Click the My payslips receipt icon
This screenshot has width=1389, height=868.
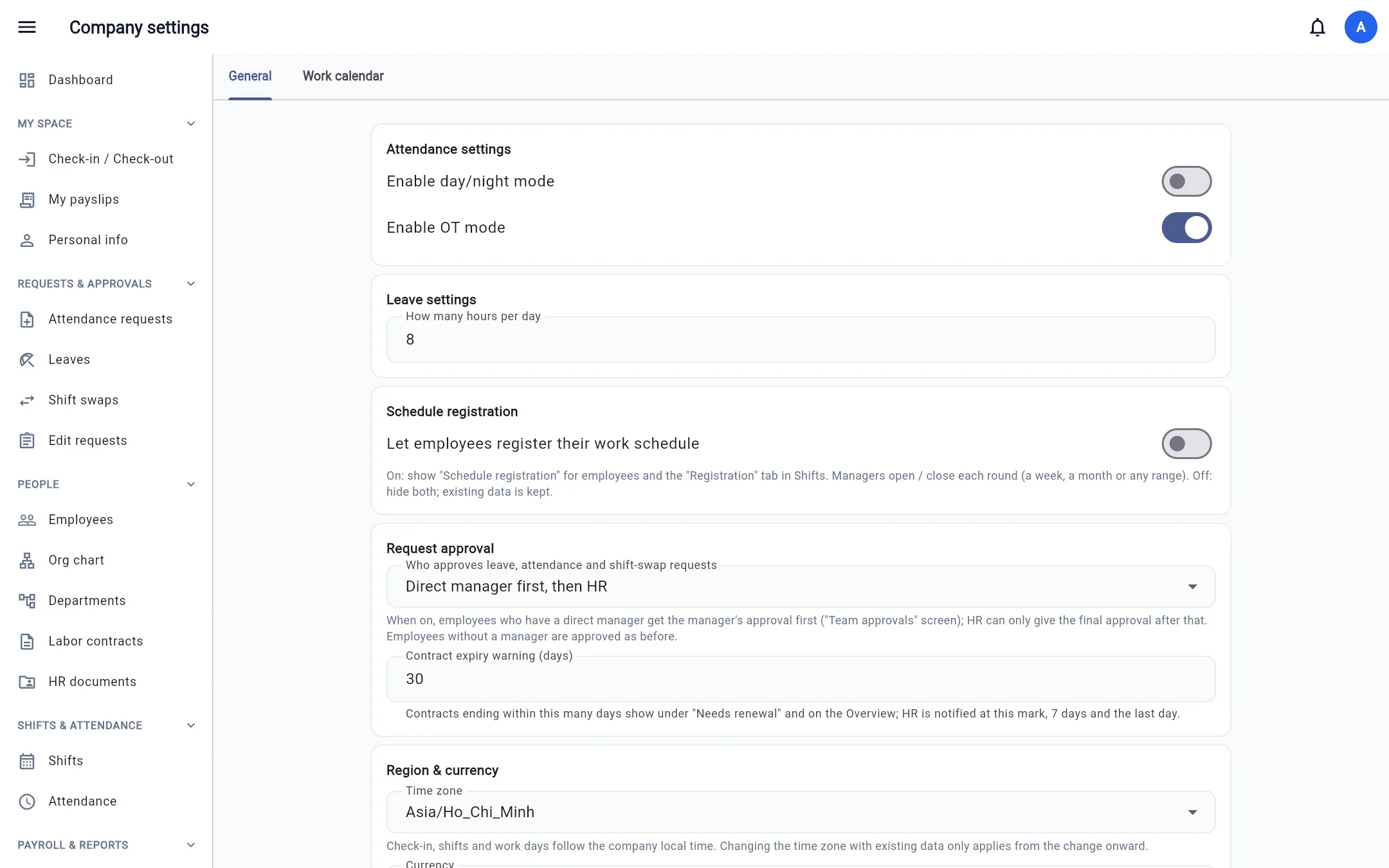click(x=27, y=199)
